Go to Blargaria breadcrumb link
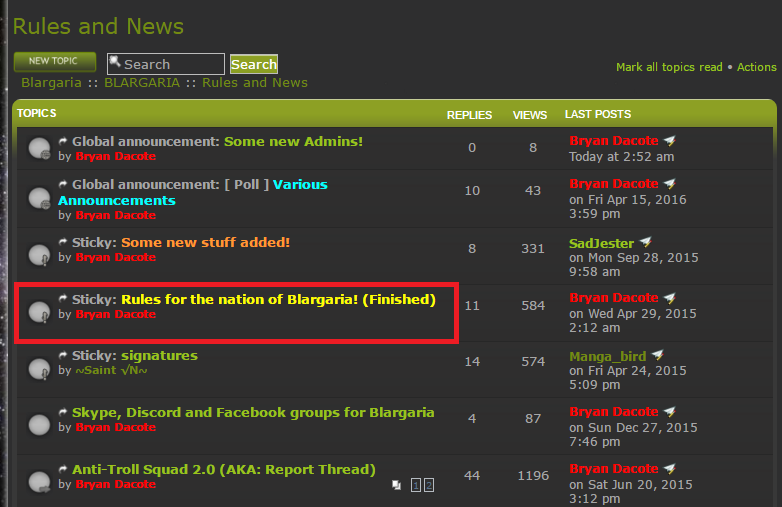The image size is (782, 507). point(51,83)
